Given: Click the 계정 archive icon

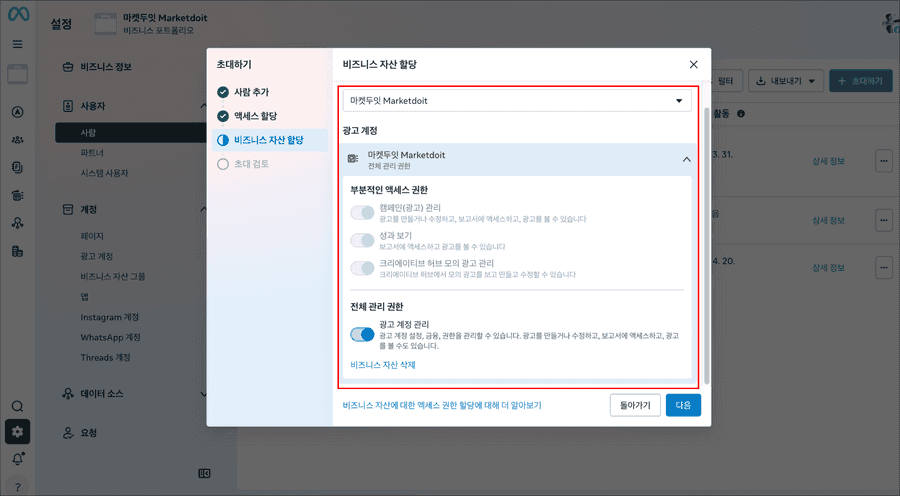Looking at the screenshot, I should pyautogui.click(x=68, y=210).
